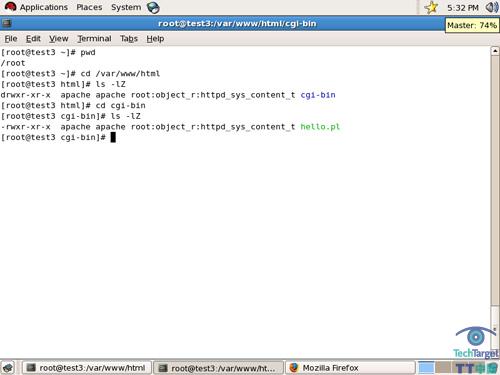The width and height of the screenshot is (500, 375).
Task: Open the Terminal menu
Action: pyautogui.click(x=94, y=39)
